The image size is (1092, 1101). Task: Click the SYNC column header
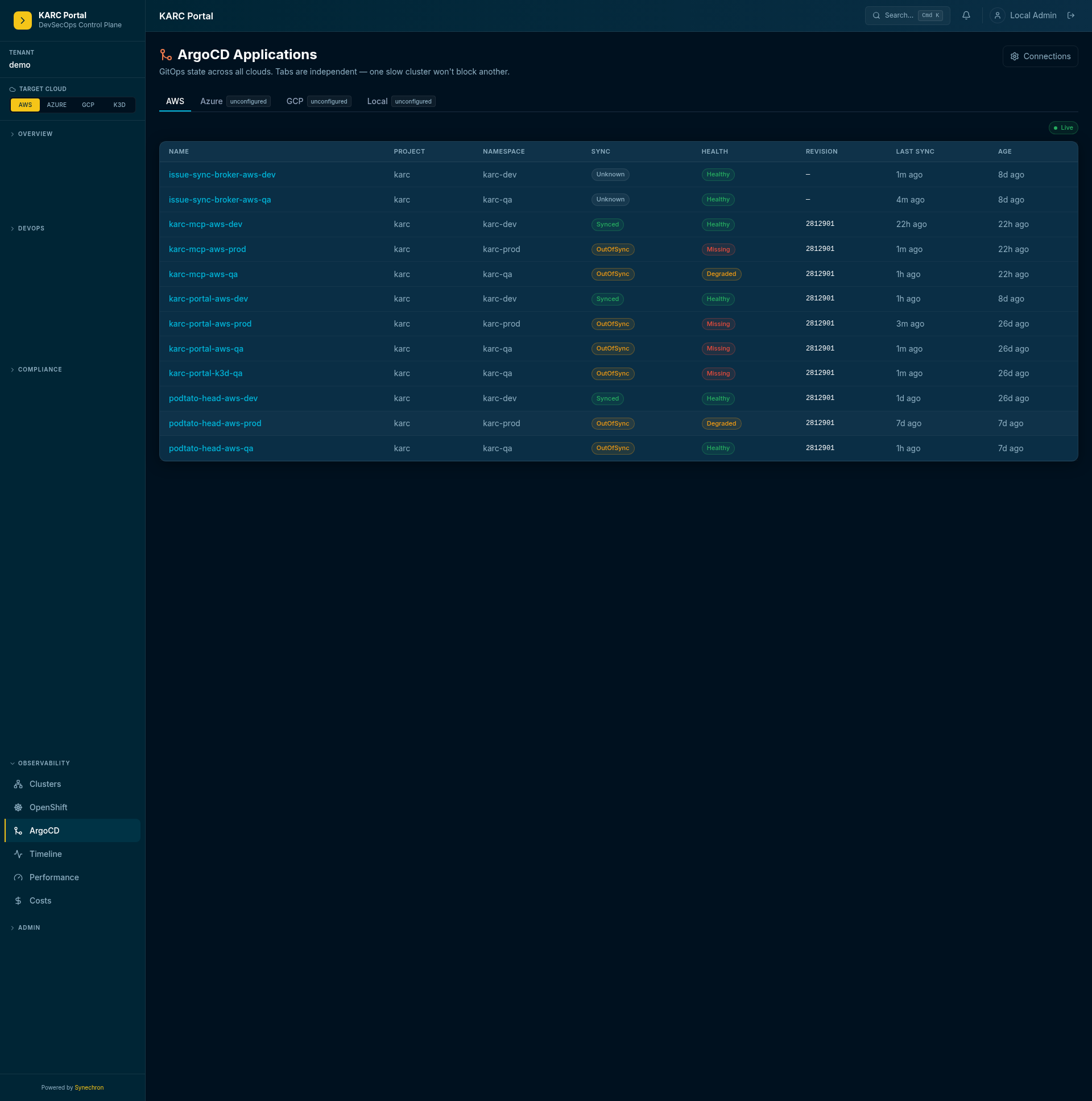click(x=601, y=151)
